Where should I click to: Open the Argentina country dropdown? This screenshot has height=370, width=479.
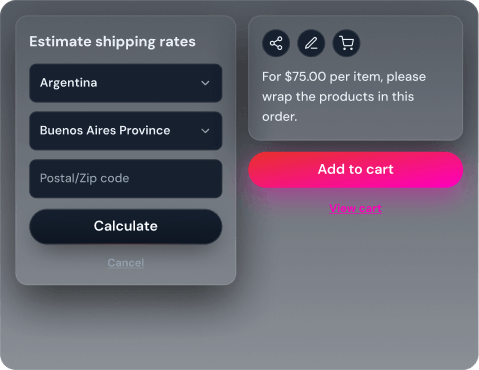click(x=126, y=83)
